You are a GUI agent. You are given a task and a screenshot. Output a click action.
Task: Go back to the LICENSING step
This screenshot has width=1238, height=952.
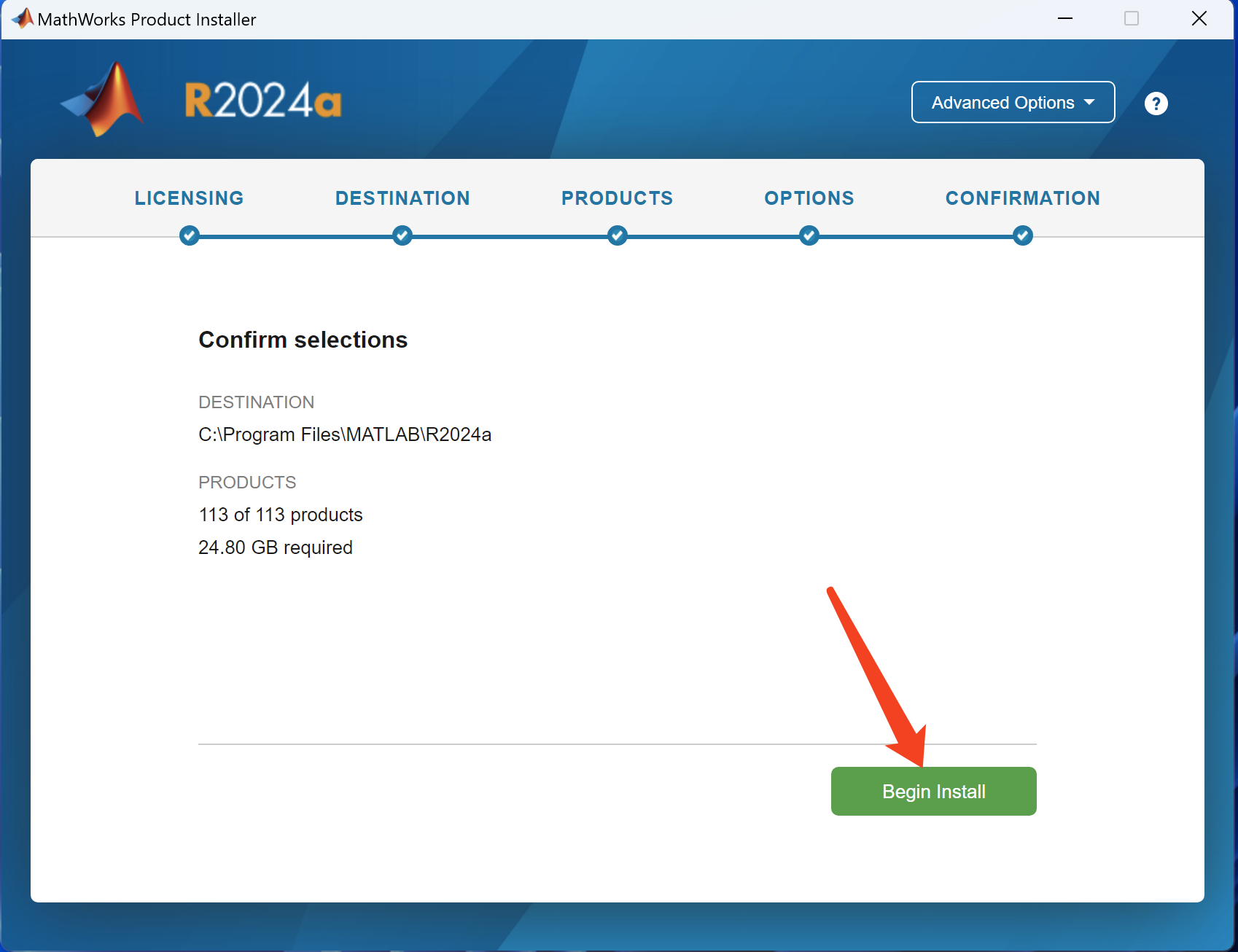(x=190, y=198)
